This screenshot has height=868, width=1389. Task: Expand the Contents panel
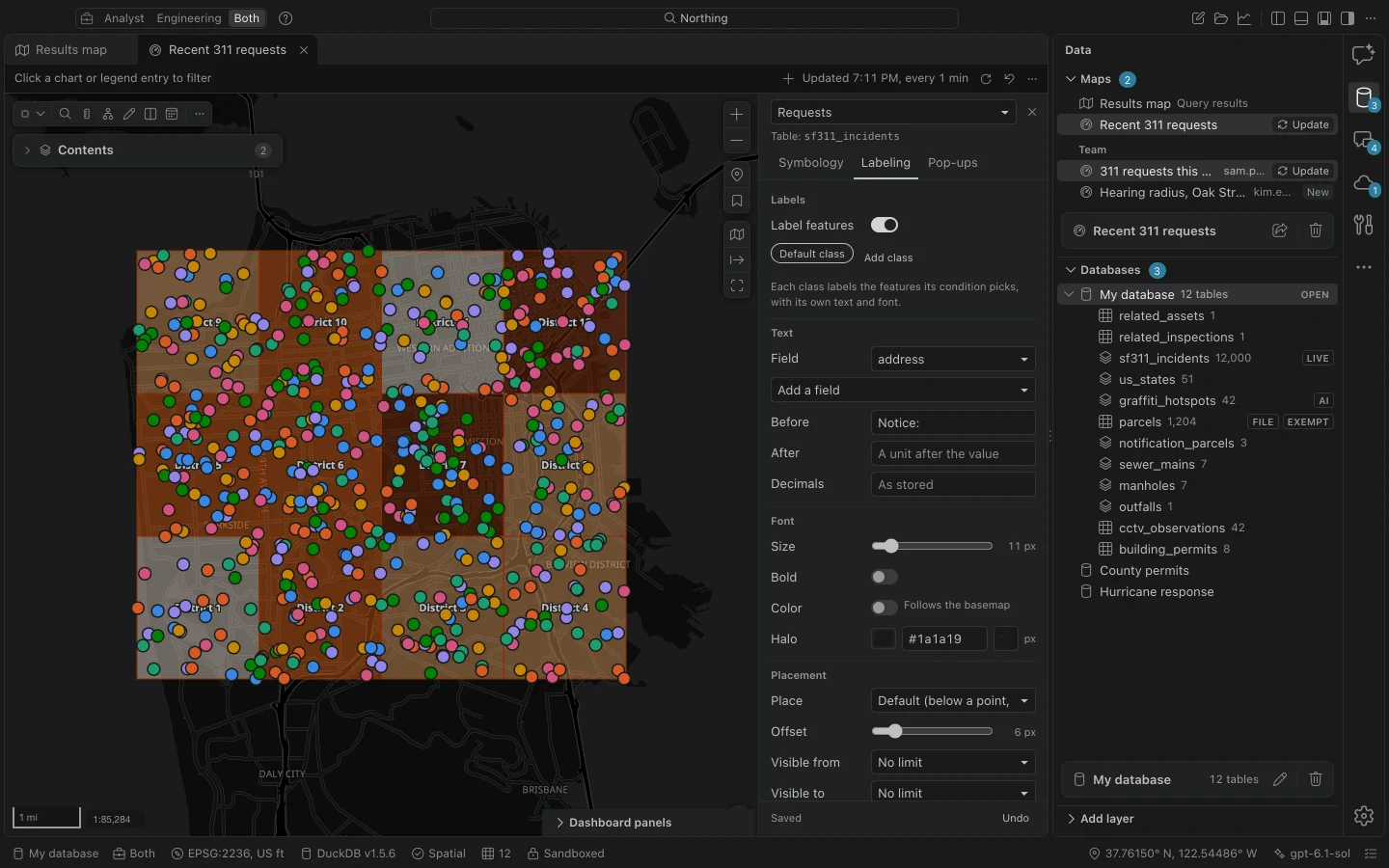coord(148,150)
